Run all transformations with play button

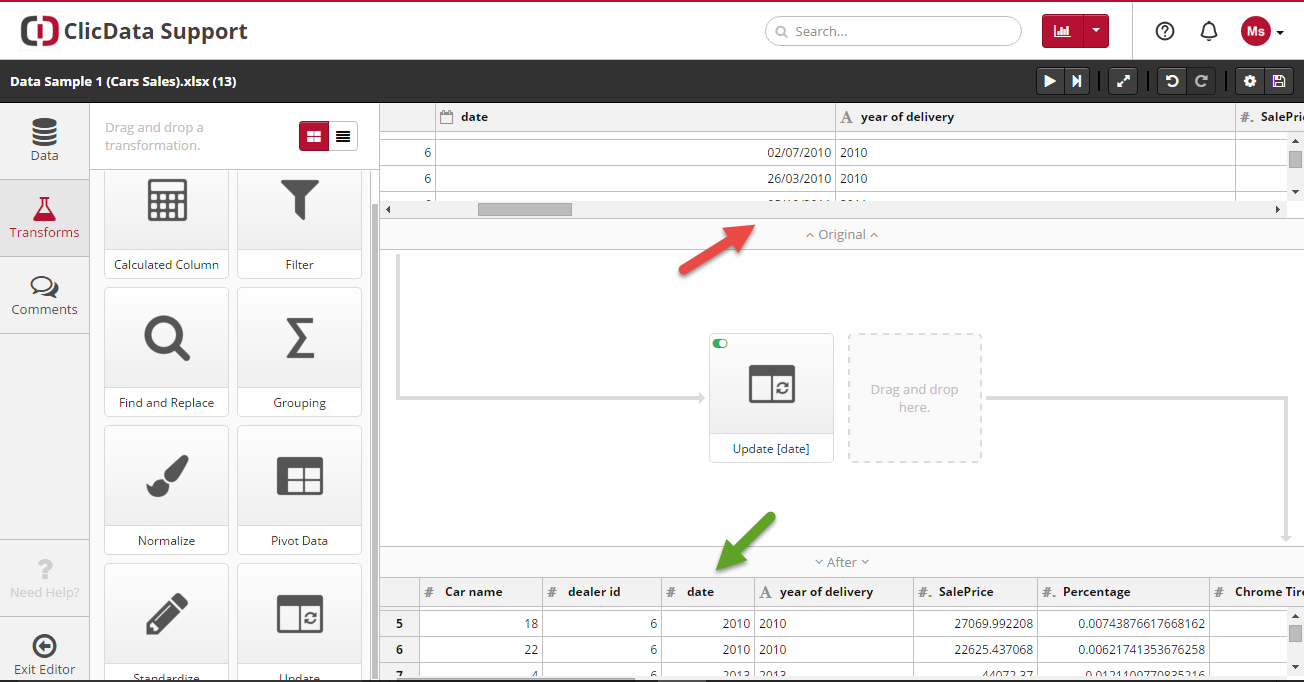[x=1049, y=81]
